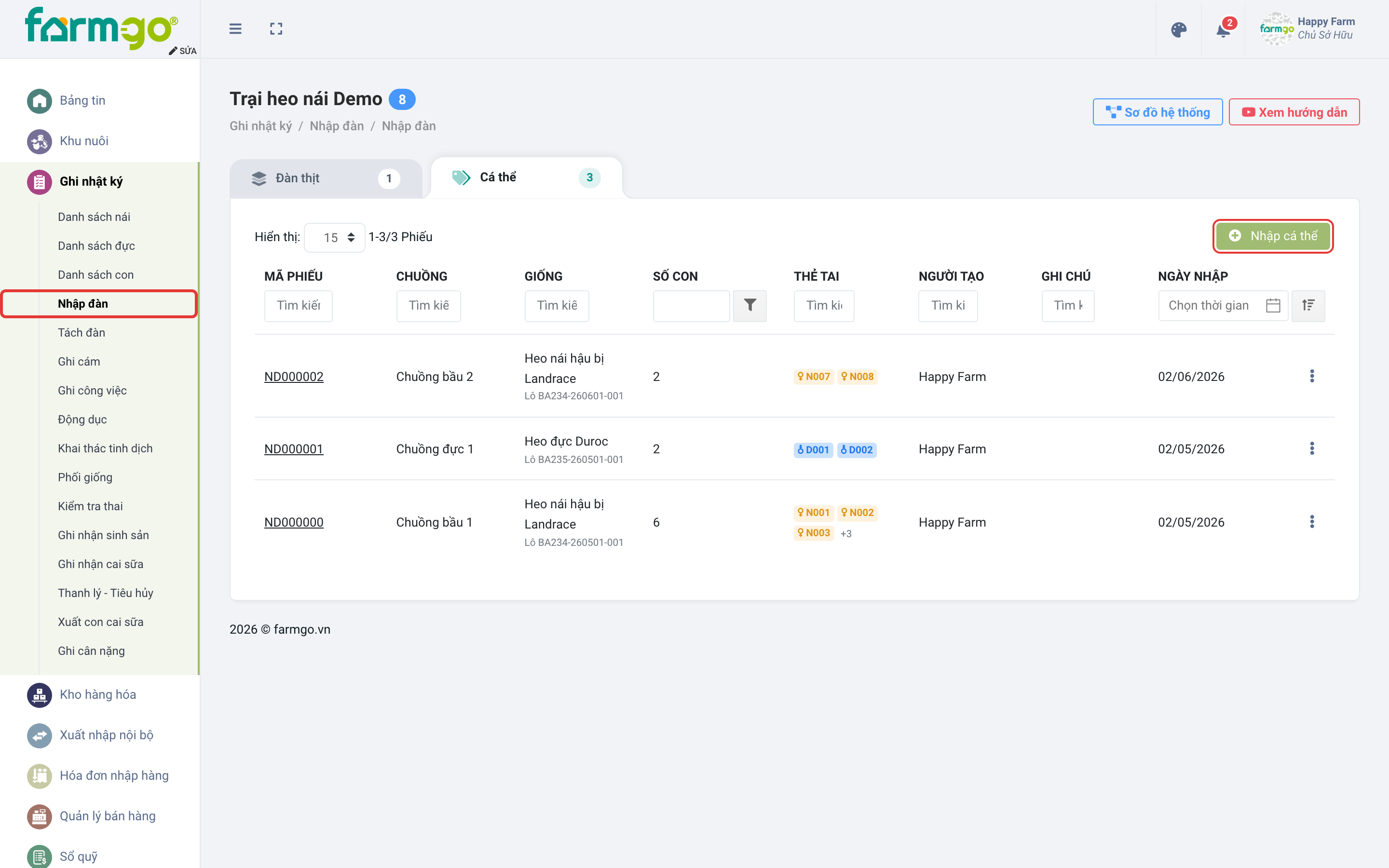Open Tách đàn menu item
Screen dimensions: 1389x868
(82, 332)
